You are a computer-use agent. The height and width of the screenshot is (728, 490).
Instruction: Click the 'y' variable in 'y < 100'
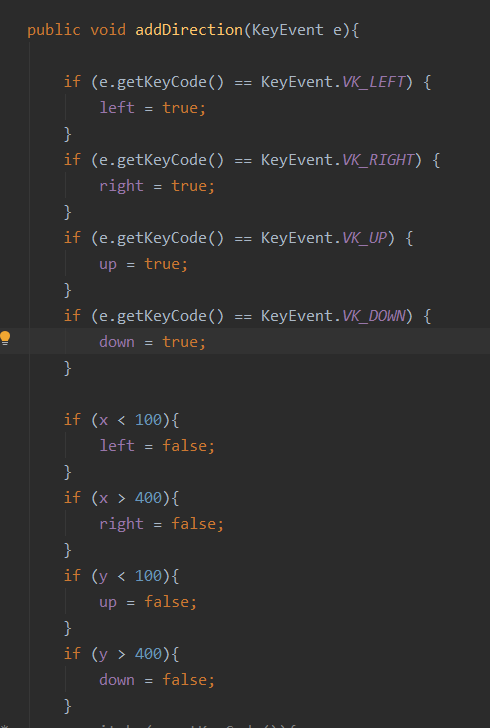click(103, 577)
